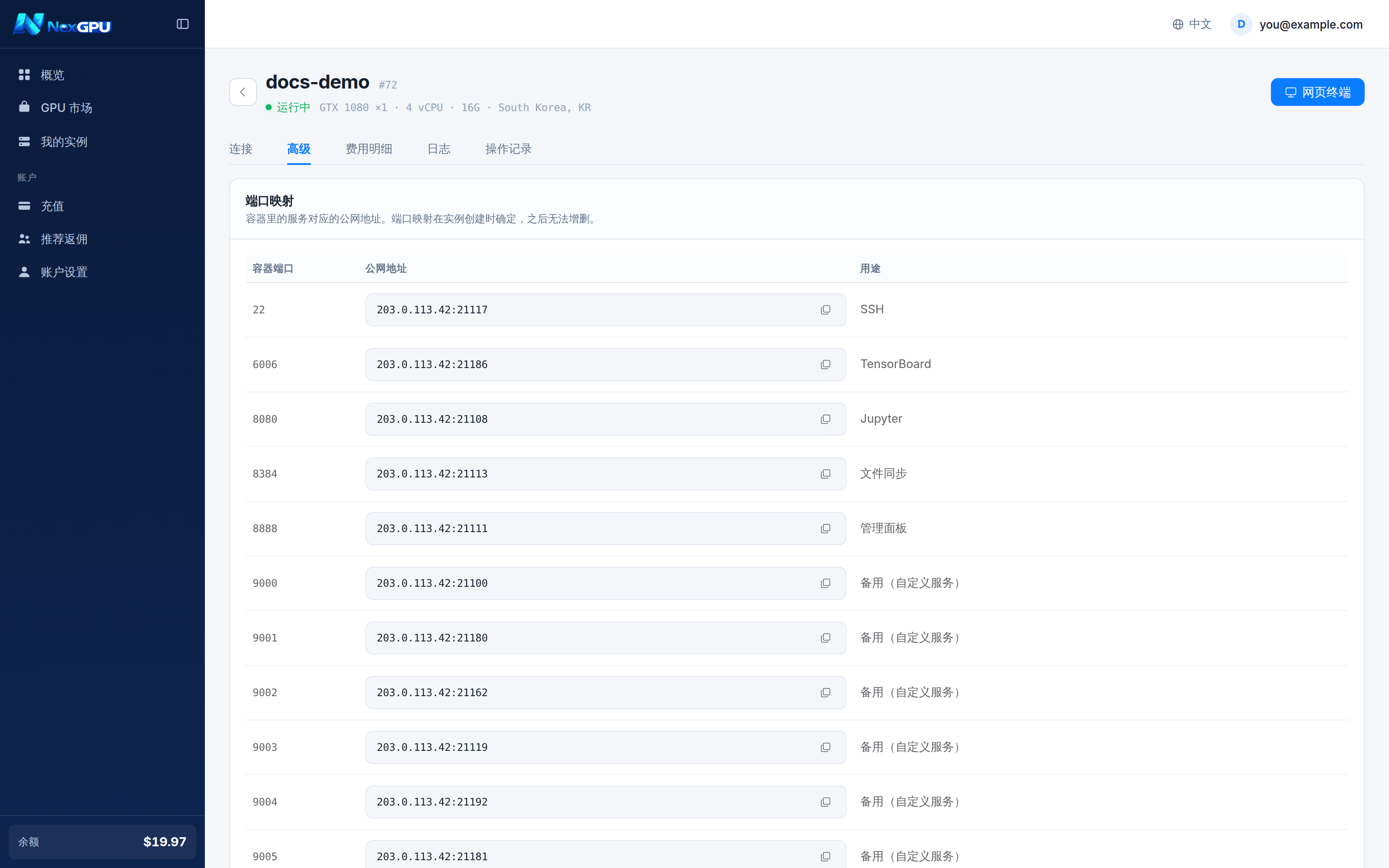Click the Jupyter usage label

tap(881, 419)
